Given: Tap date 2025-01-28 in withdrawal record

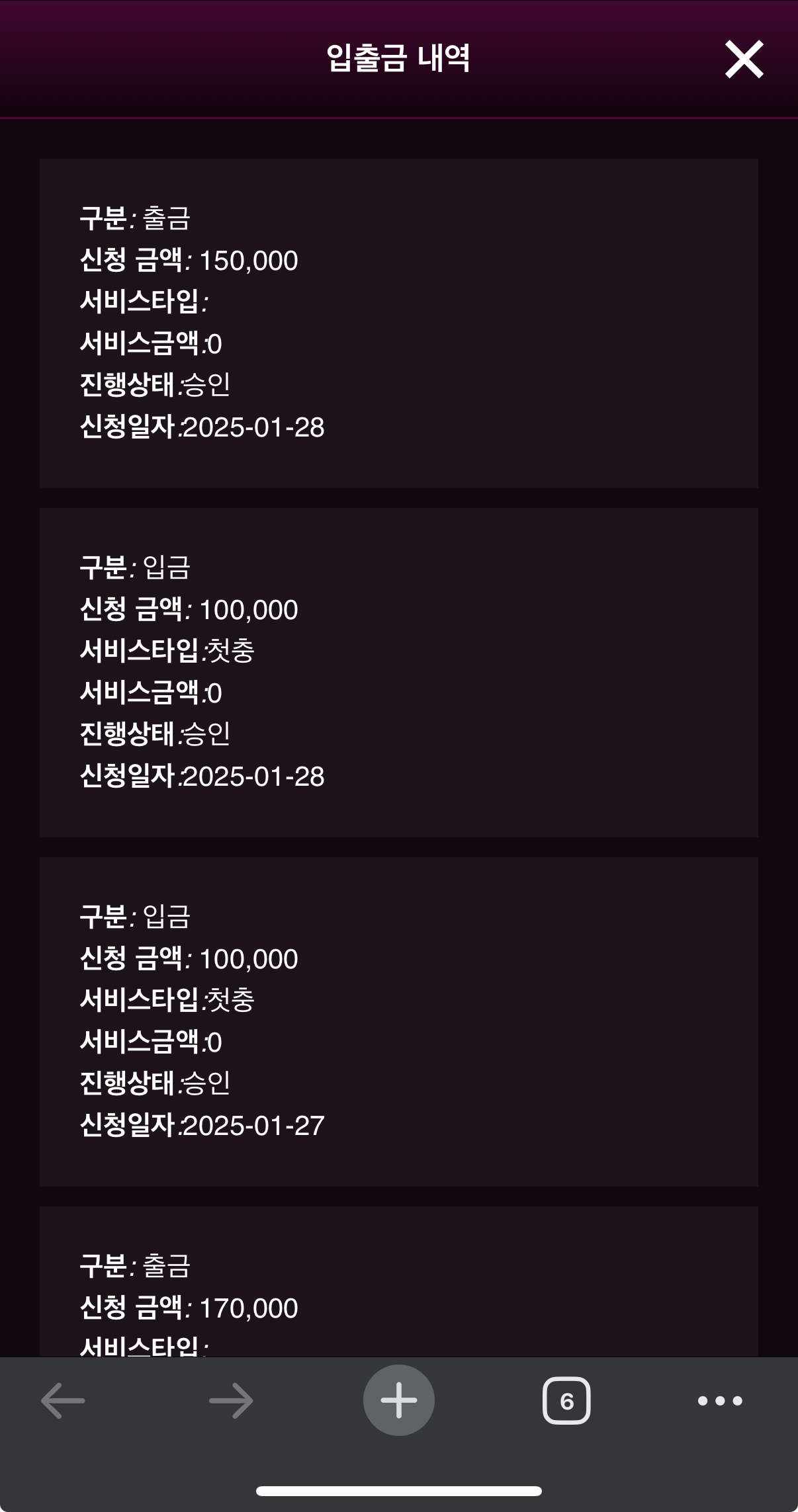Looking at the screenshot, I should click(253, 427).
